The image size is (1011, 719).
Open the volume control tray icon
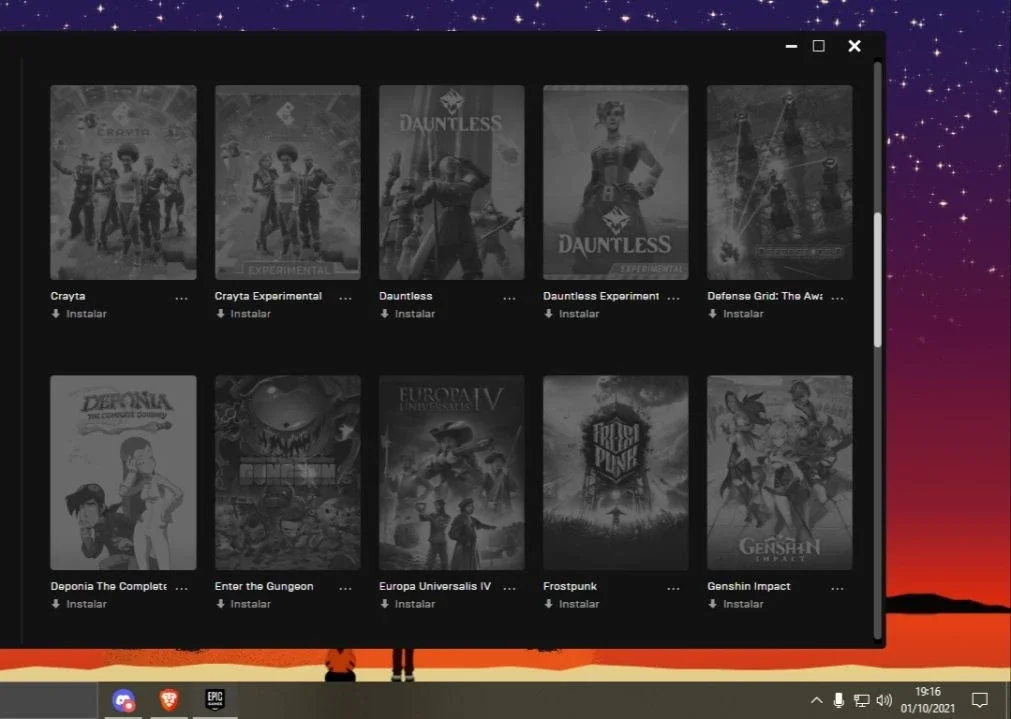click(x=884, y=700)
